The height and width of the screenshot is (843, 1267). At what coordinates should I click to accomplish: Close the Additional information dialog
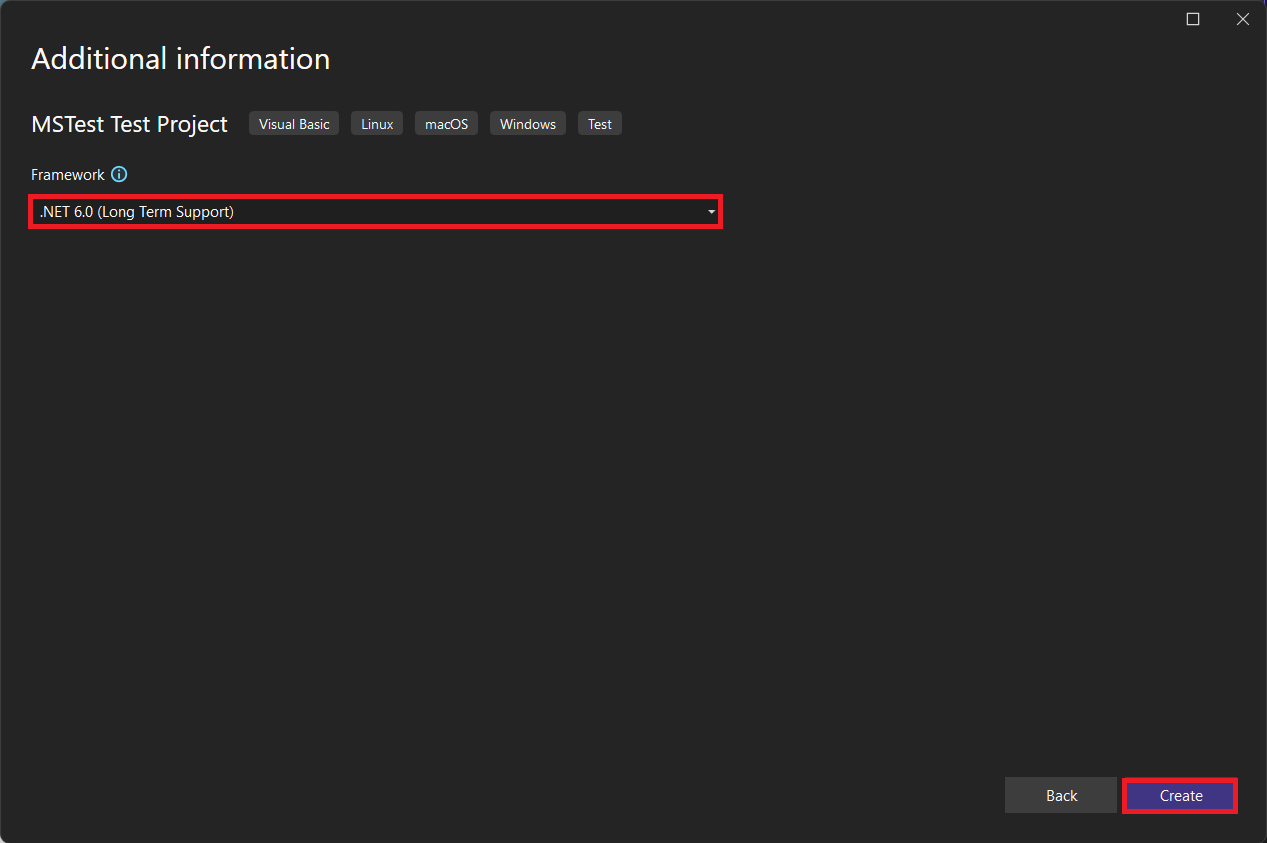tap(1242, 19)
